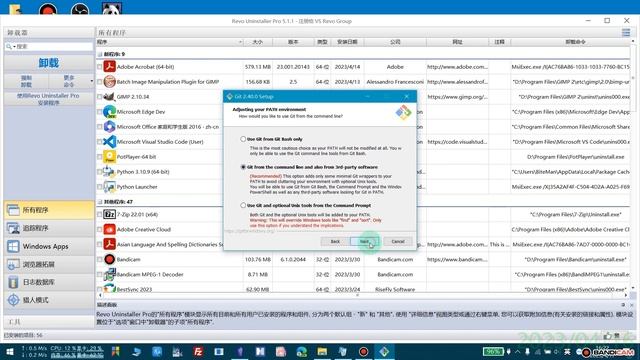Screen dimensions: 640x360
Task: Check the Microsoft Edge Dev checkbox
Action: 100,111
